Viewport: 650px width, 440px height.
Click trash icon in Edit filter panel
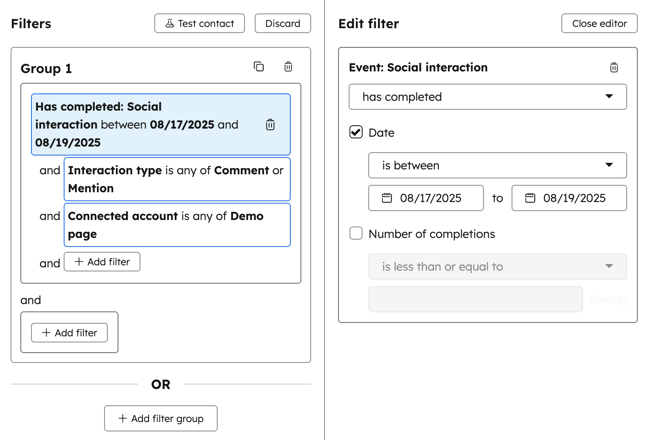pos(614,68)
